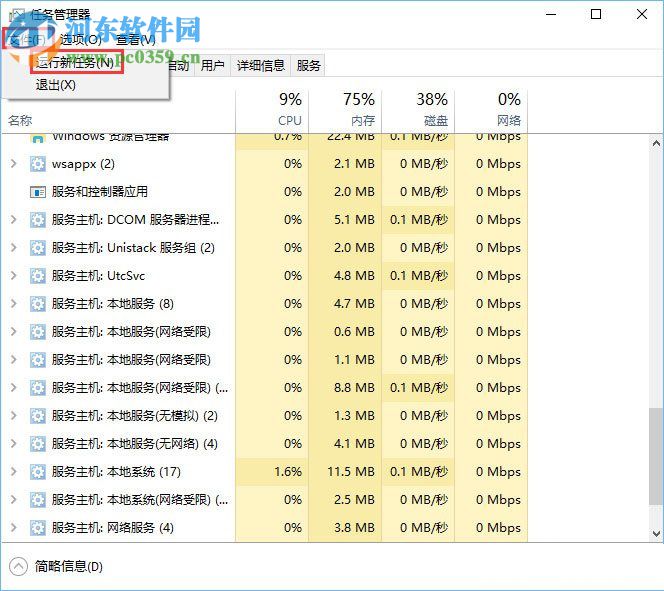Switch to the 服务 tab

coord(308,66)
